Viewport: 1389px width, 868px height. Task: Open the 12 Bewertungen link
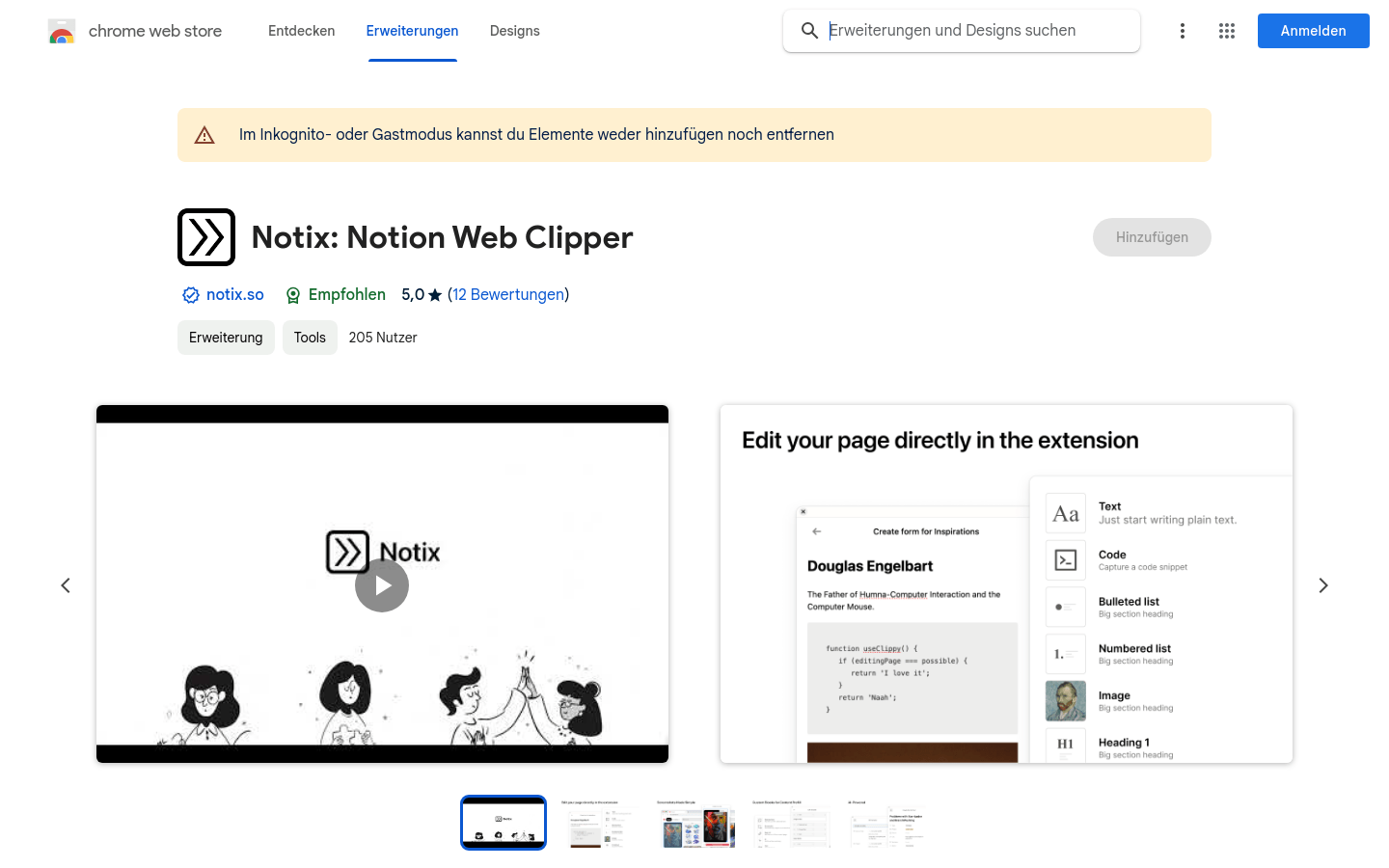click(x=508, y=295)
